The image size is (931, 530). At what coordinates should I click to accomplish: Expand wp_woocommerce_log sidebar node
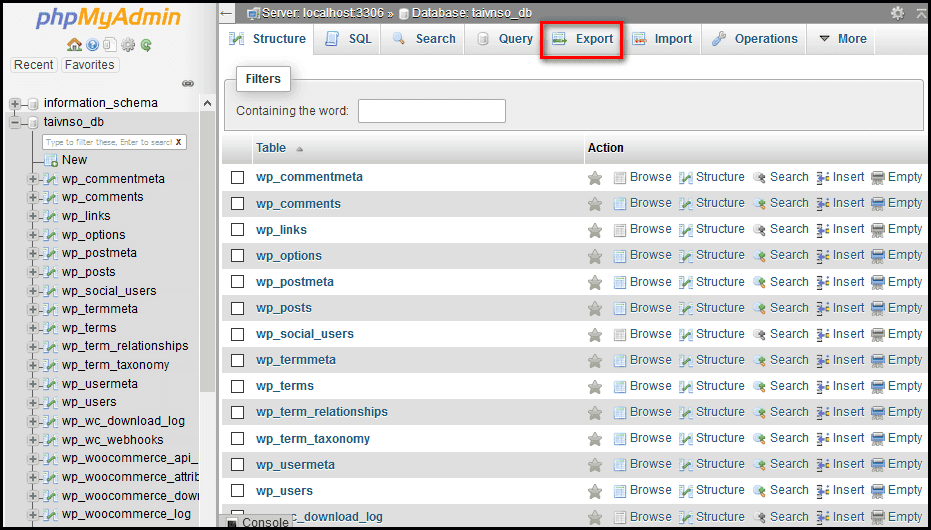tap(33, 515)
